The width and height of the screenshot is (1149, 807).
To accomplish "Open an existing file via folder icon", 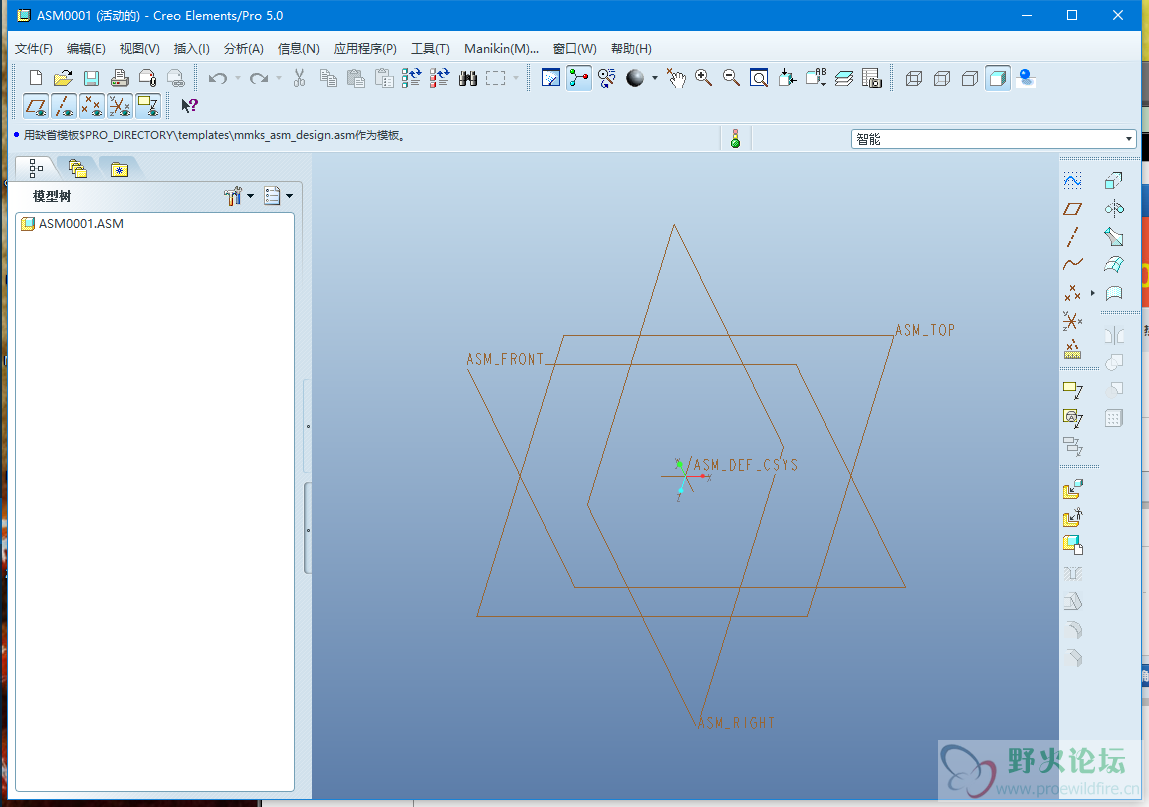I will (x=64, y=78).
